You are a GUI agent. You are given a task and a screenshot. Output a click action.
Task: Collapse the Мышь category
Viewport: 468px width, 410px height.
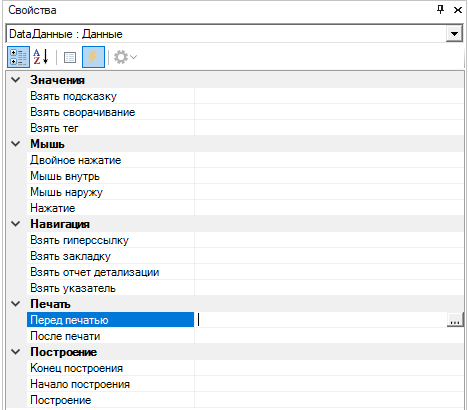[x=16, y=144]
